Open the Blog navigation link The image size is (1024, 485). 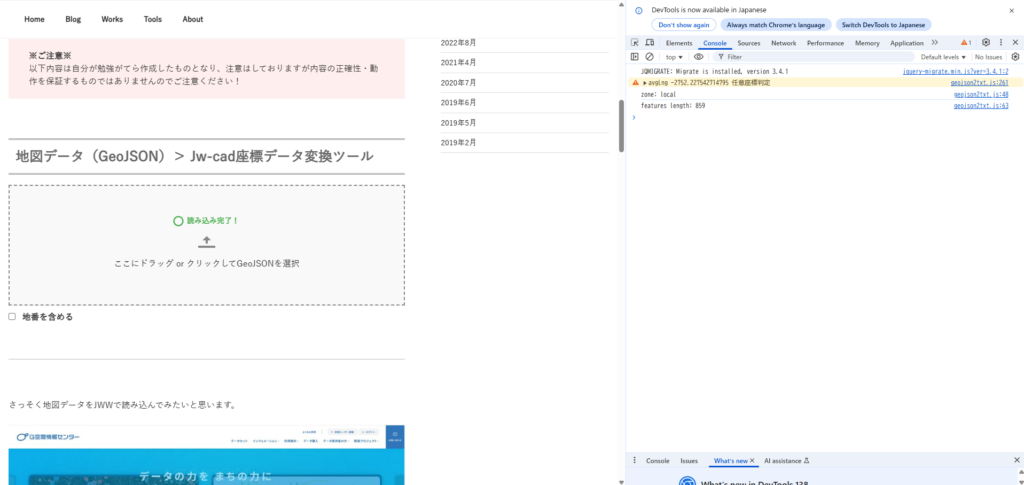[73, 19]
